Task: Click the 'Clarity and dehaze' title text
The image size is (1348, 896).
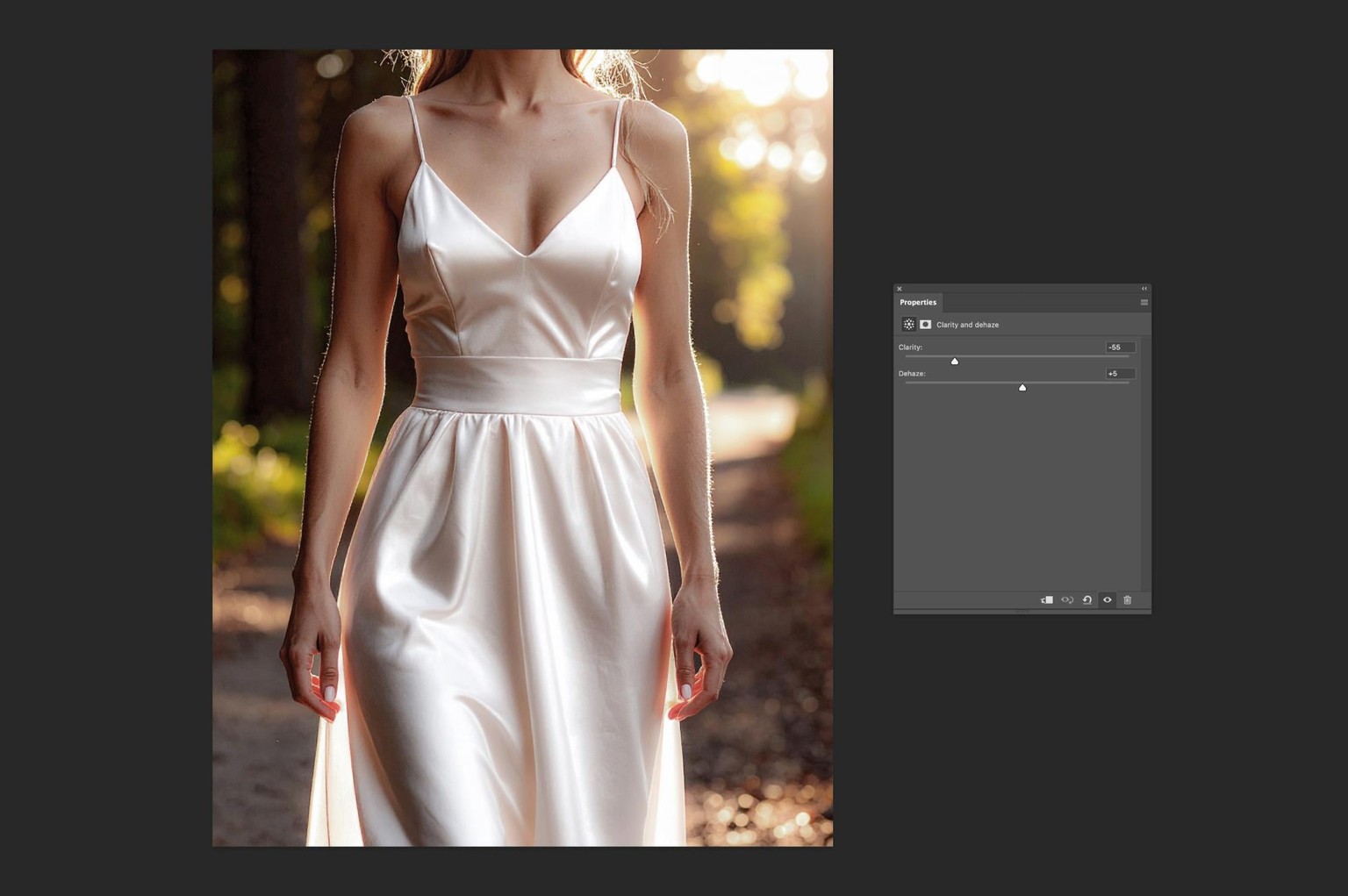Action: (967, 325)
